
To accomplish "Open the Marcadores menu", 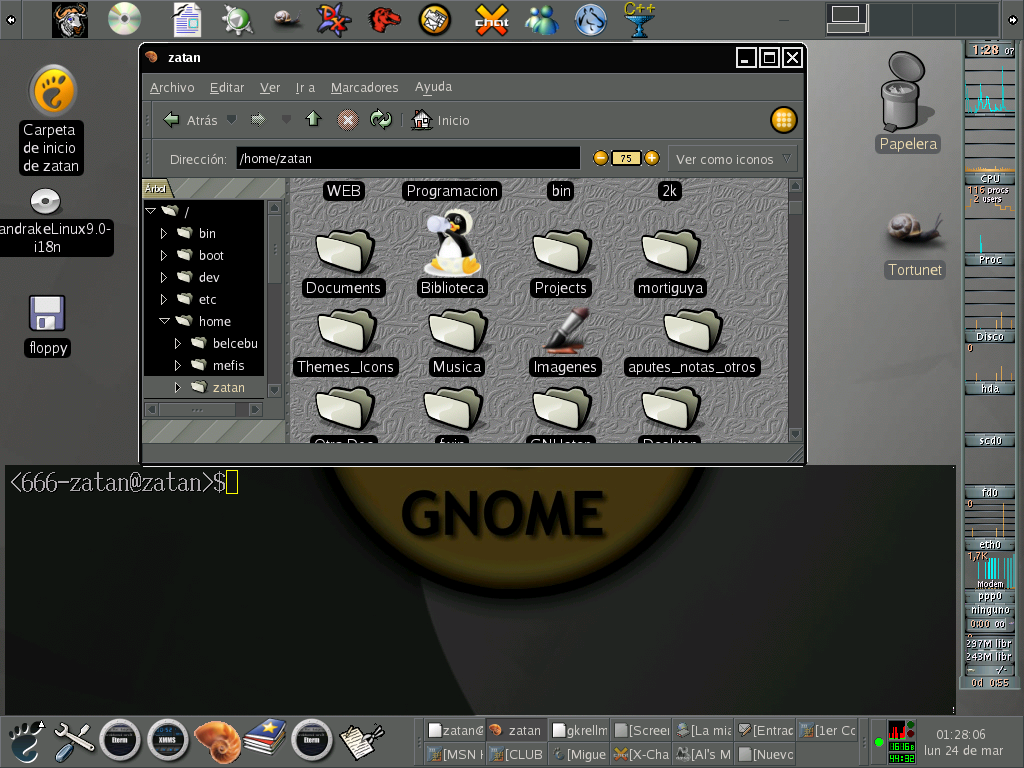I will [364, 88].
